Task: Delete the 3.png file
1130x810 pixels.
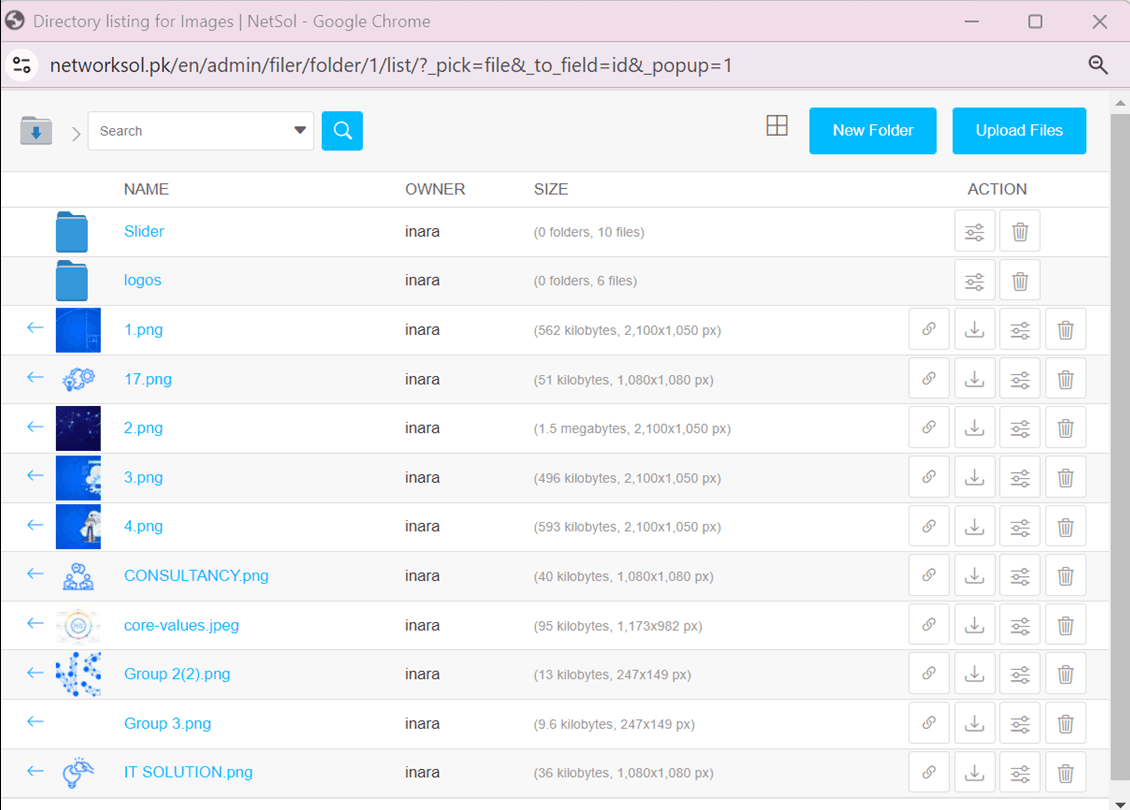Action: click(1065, 478)
